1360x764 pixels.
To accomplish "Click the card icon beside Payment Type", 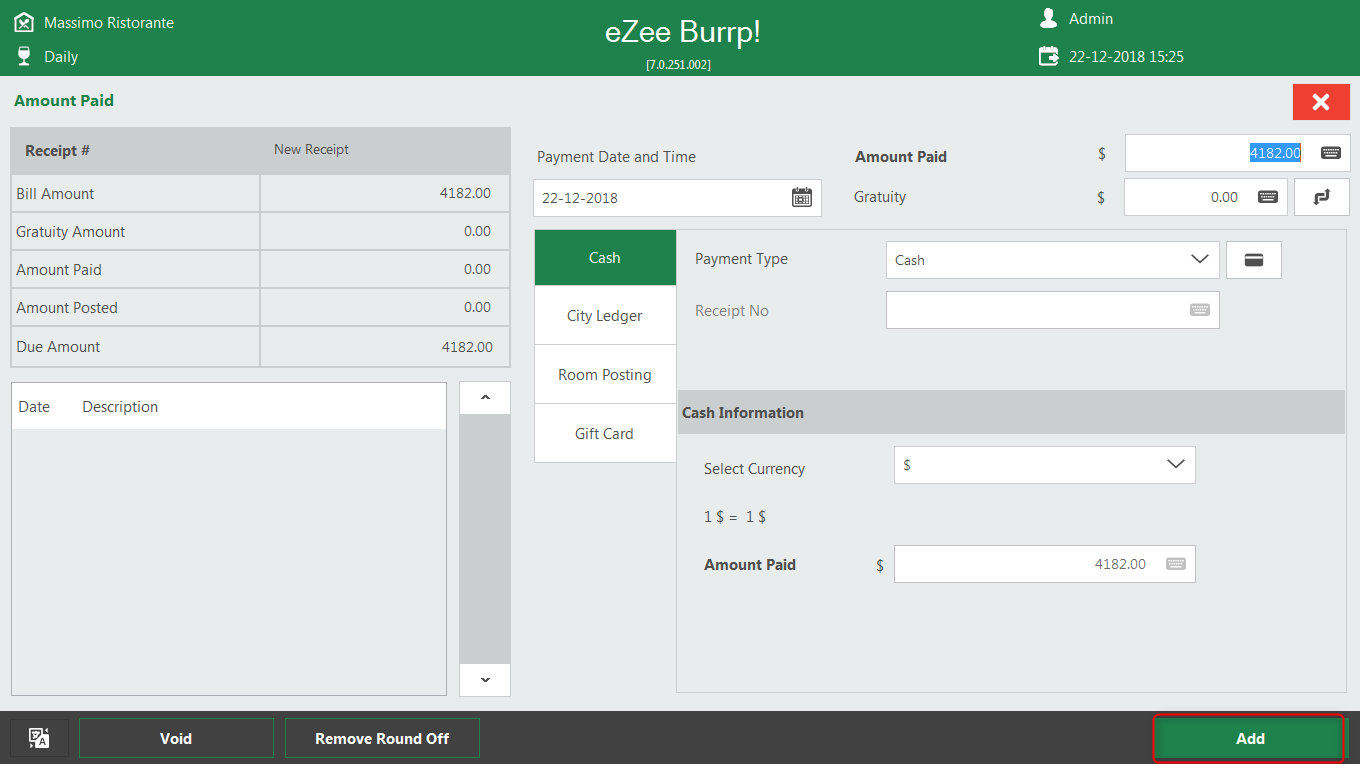I will [1253, 260].
